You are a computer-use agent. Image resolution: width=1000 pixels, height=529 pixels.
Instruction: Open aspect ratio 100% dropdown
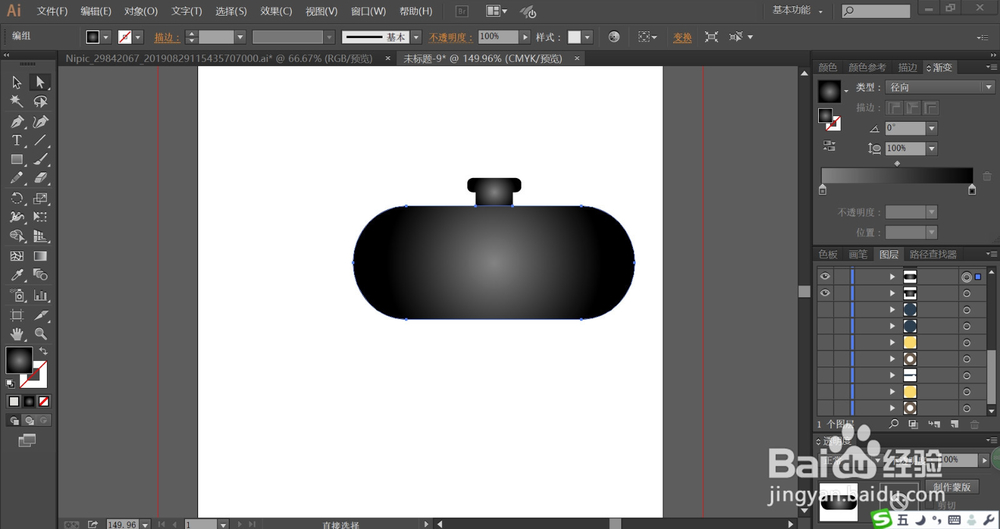point(932,148)
